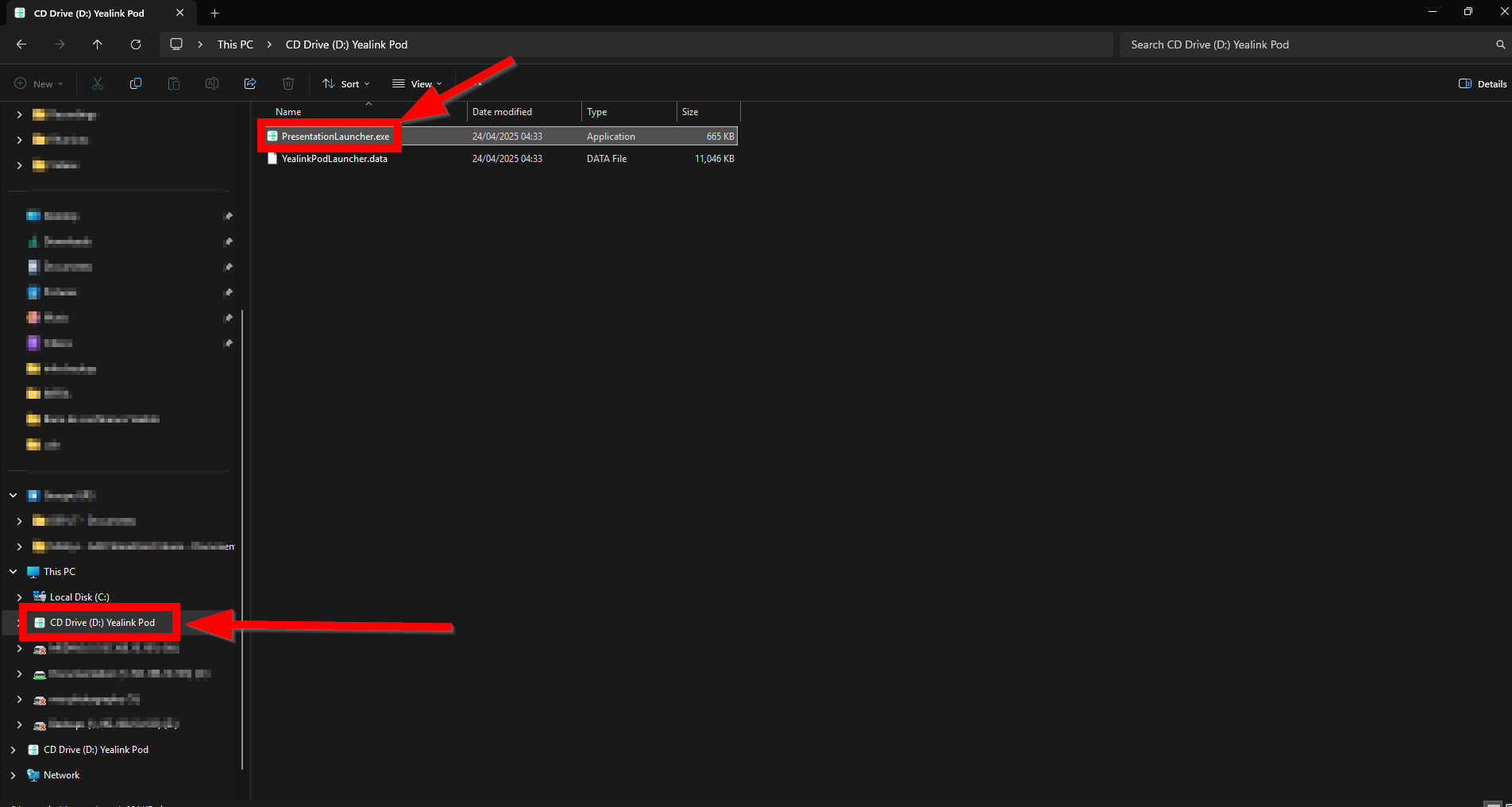Open the View dropdown menu

[x=417, y=83]
